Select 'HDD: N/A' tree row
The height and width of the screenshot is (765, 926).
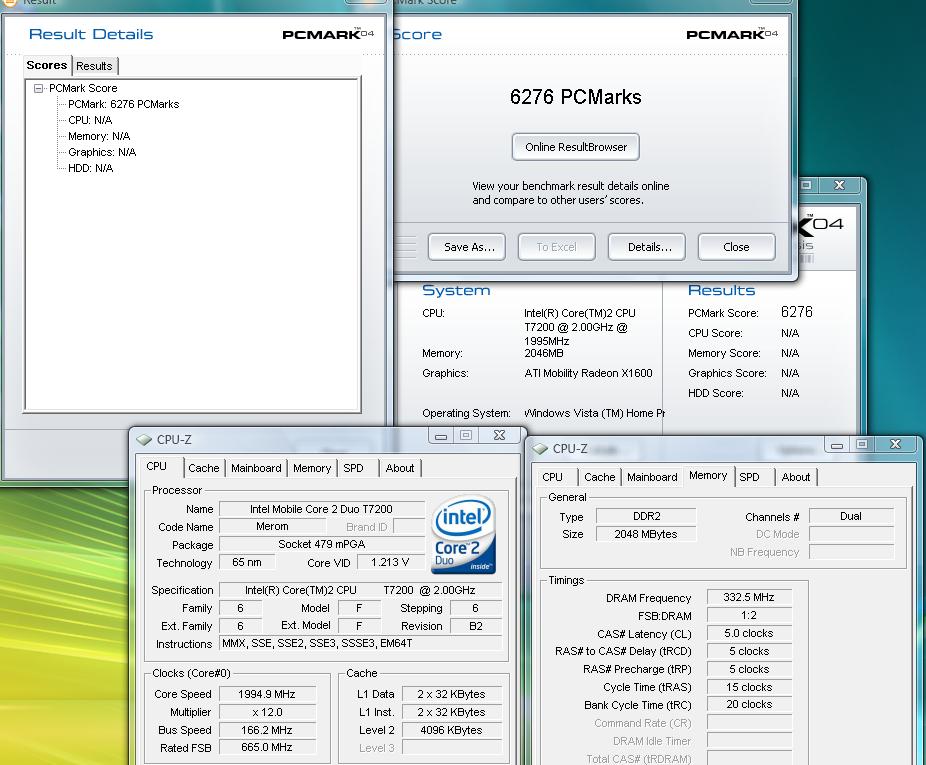(x=90, y=168)
